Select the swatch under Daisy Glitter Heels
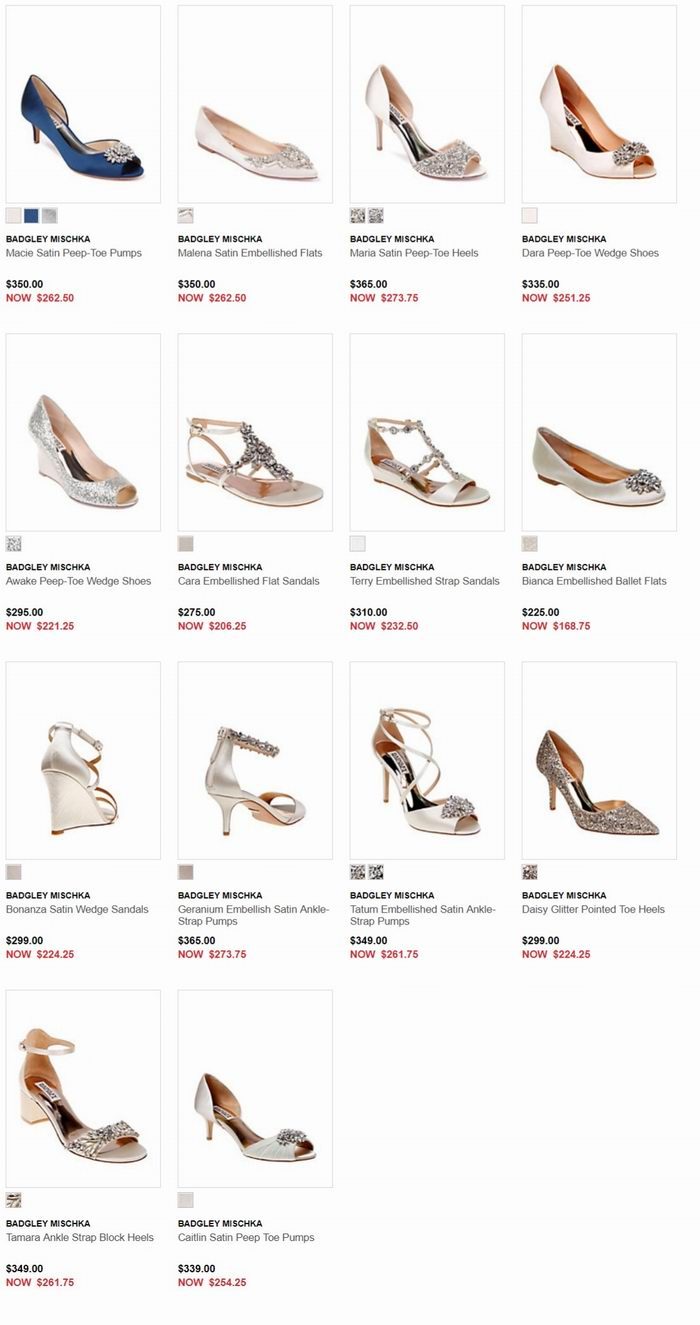 530,872
